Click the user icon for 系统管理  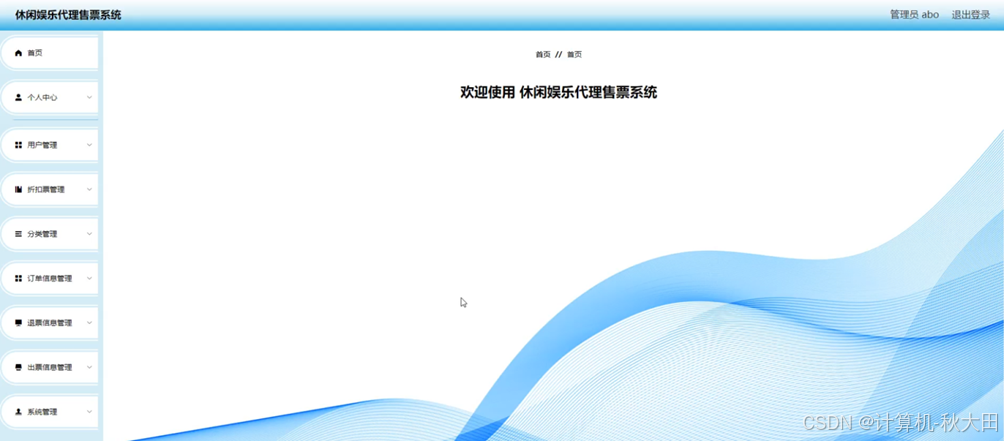point(19,412)
